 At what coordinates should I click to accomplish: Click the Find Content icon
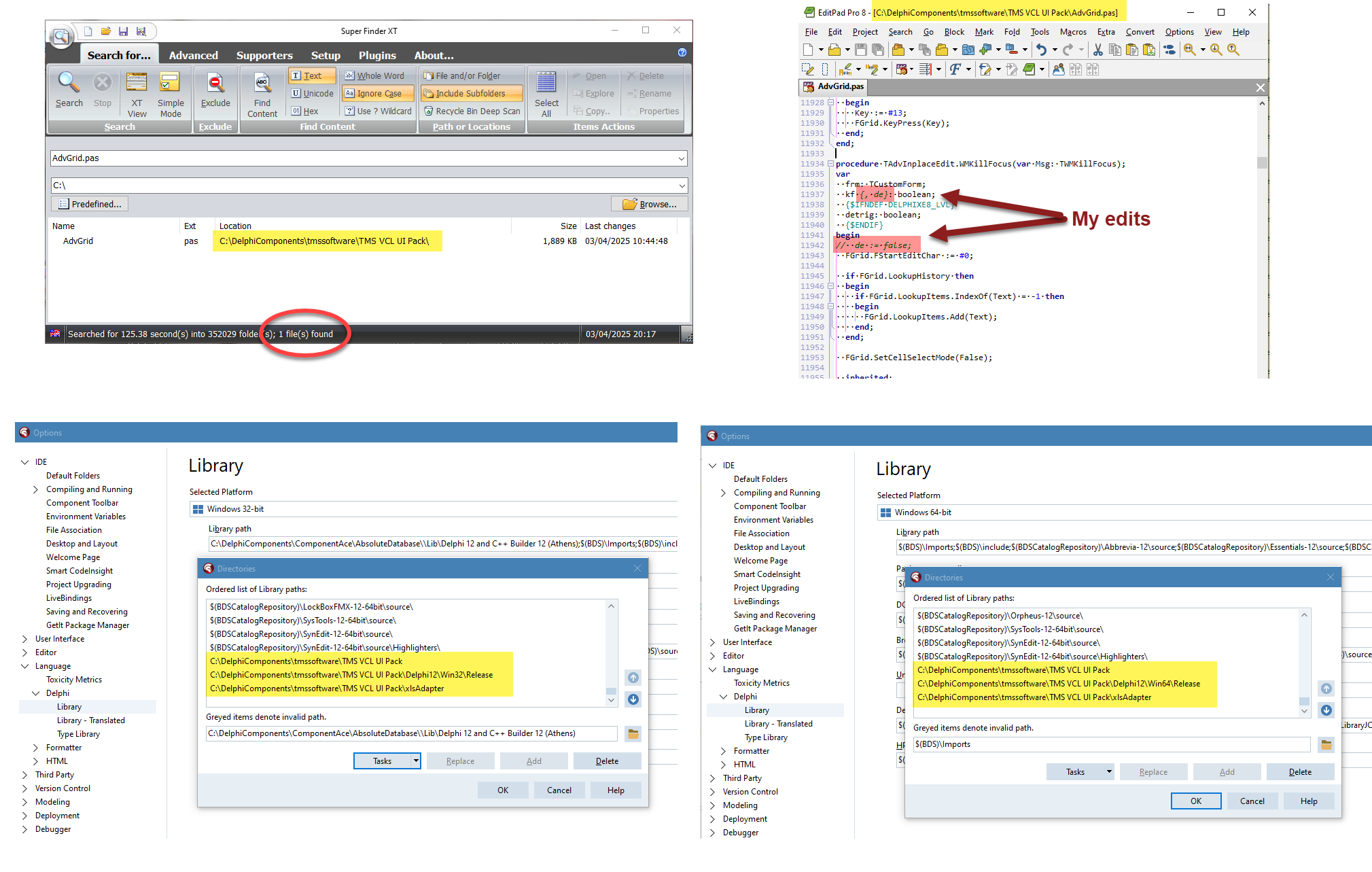(x=262, y=94)
